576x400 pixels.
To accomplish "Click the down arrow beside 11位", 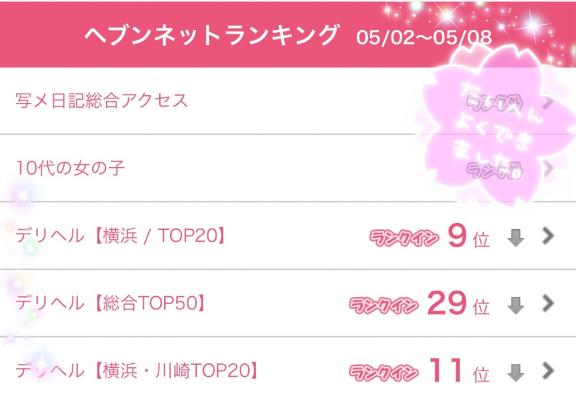I will pyautogui.click(x=515, y=373).
